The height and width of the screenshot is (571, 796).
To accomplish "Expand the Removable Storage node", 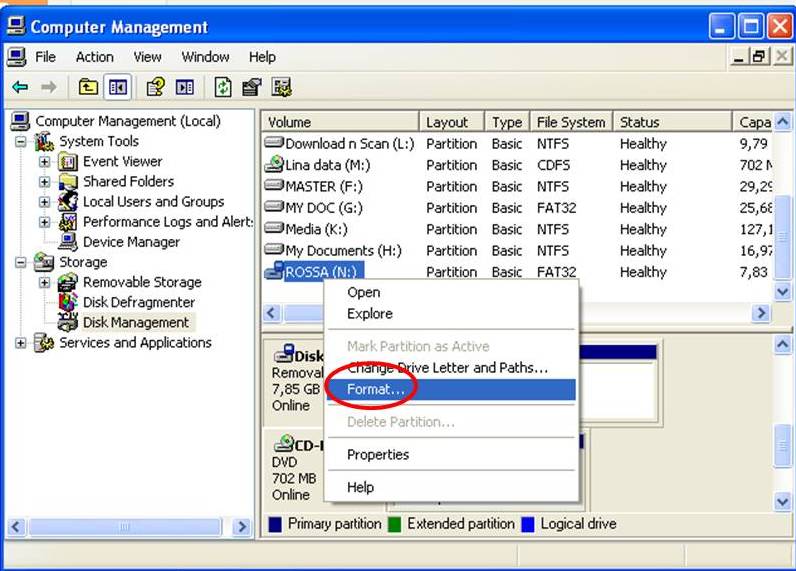I will tap(45, 282).
